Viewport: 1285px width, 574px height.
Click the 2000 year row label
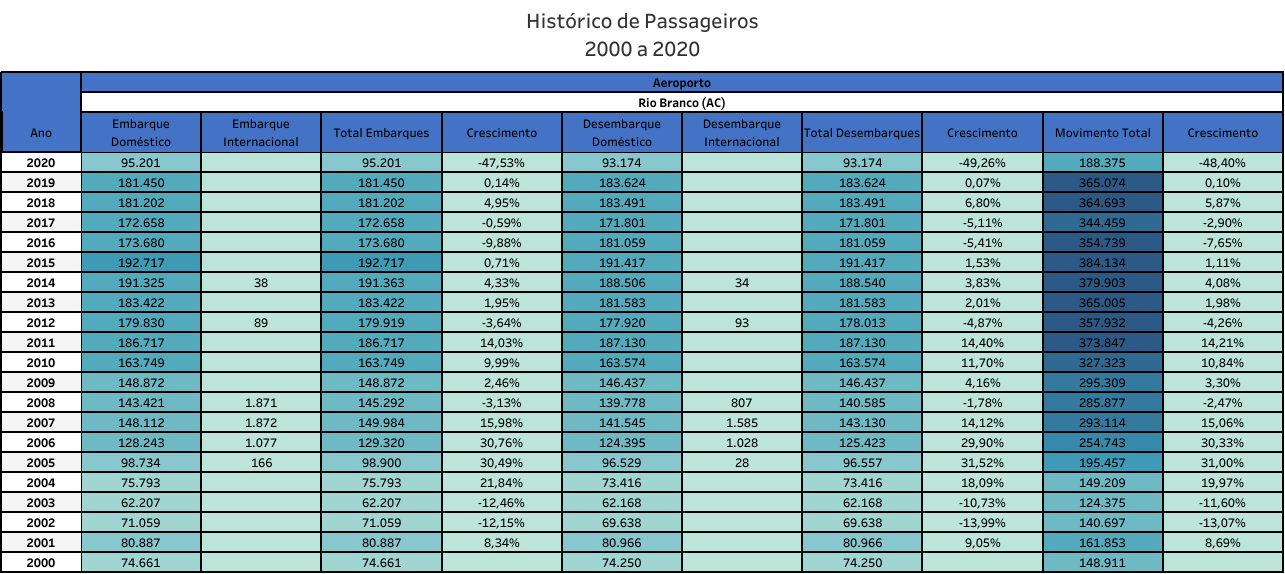(41, 563)
